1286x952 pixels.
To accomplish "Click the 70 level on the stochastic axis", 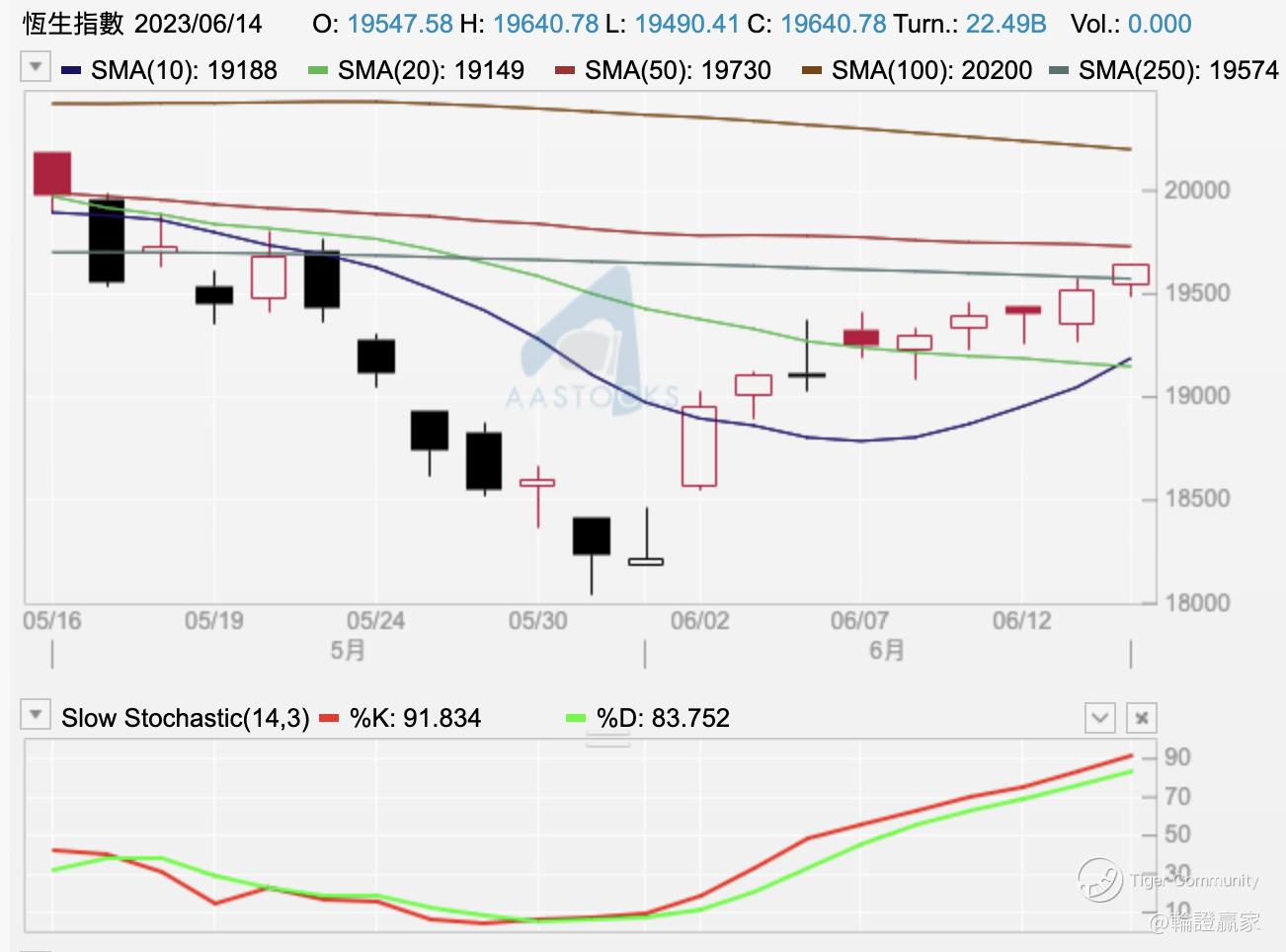I will click(1177, 796).
